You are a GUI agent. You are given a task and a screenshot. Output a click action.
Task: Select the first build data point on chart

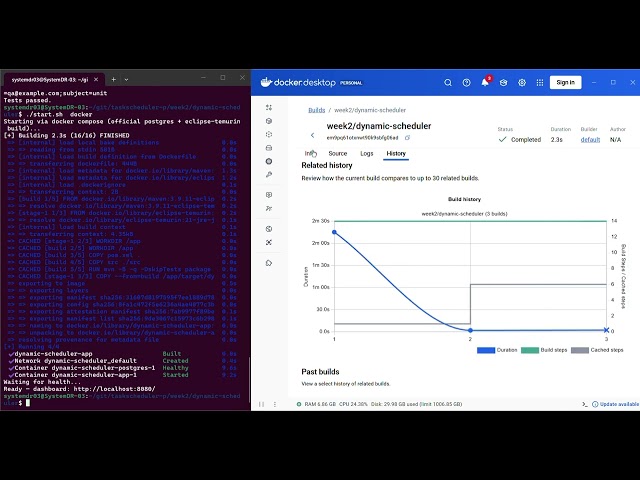[x=335, y=232]
